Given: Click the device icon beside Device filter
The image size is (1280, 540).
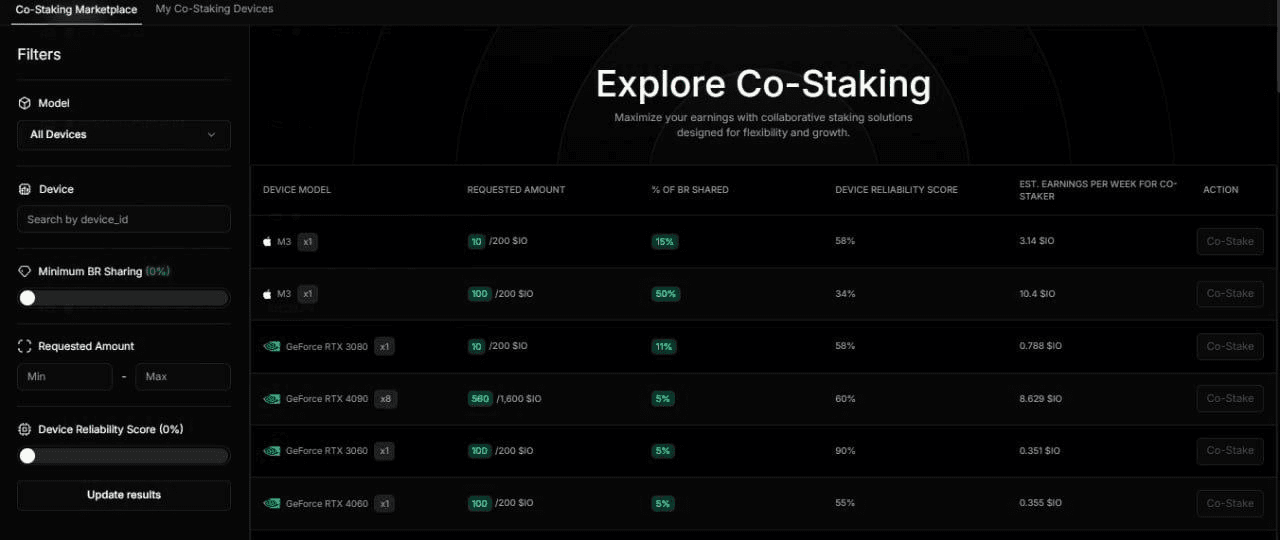Looking at the screenshot, I should [25, 189].
